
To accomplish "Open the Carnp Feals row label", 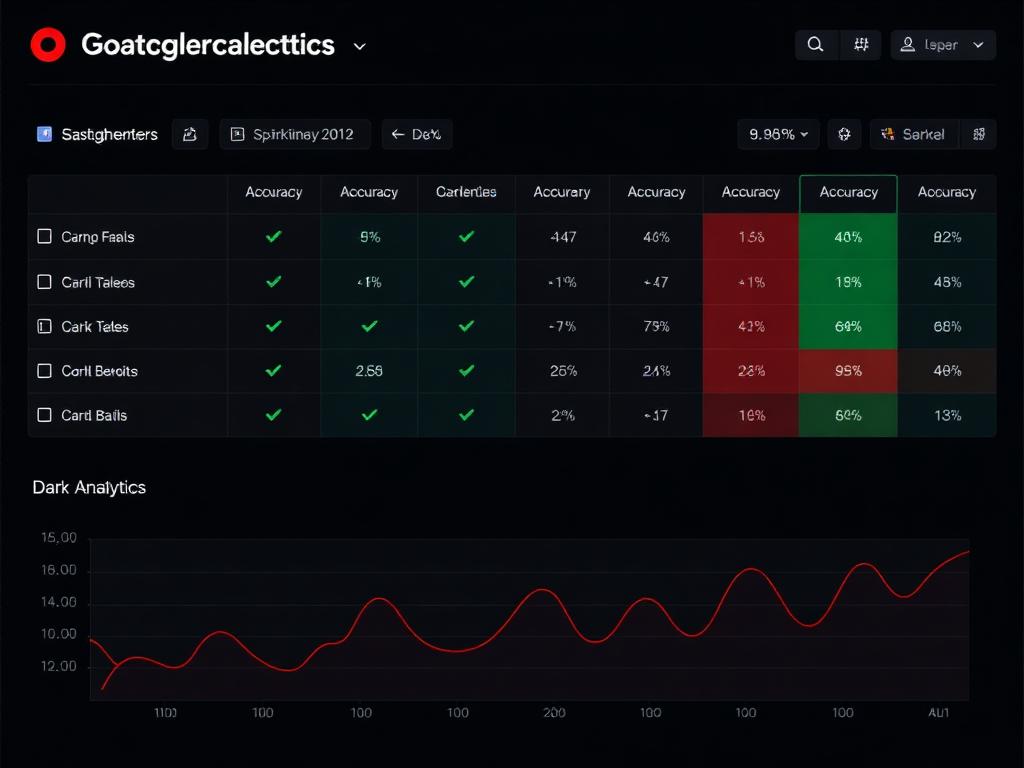I will [98, 237].
